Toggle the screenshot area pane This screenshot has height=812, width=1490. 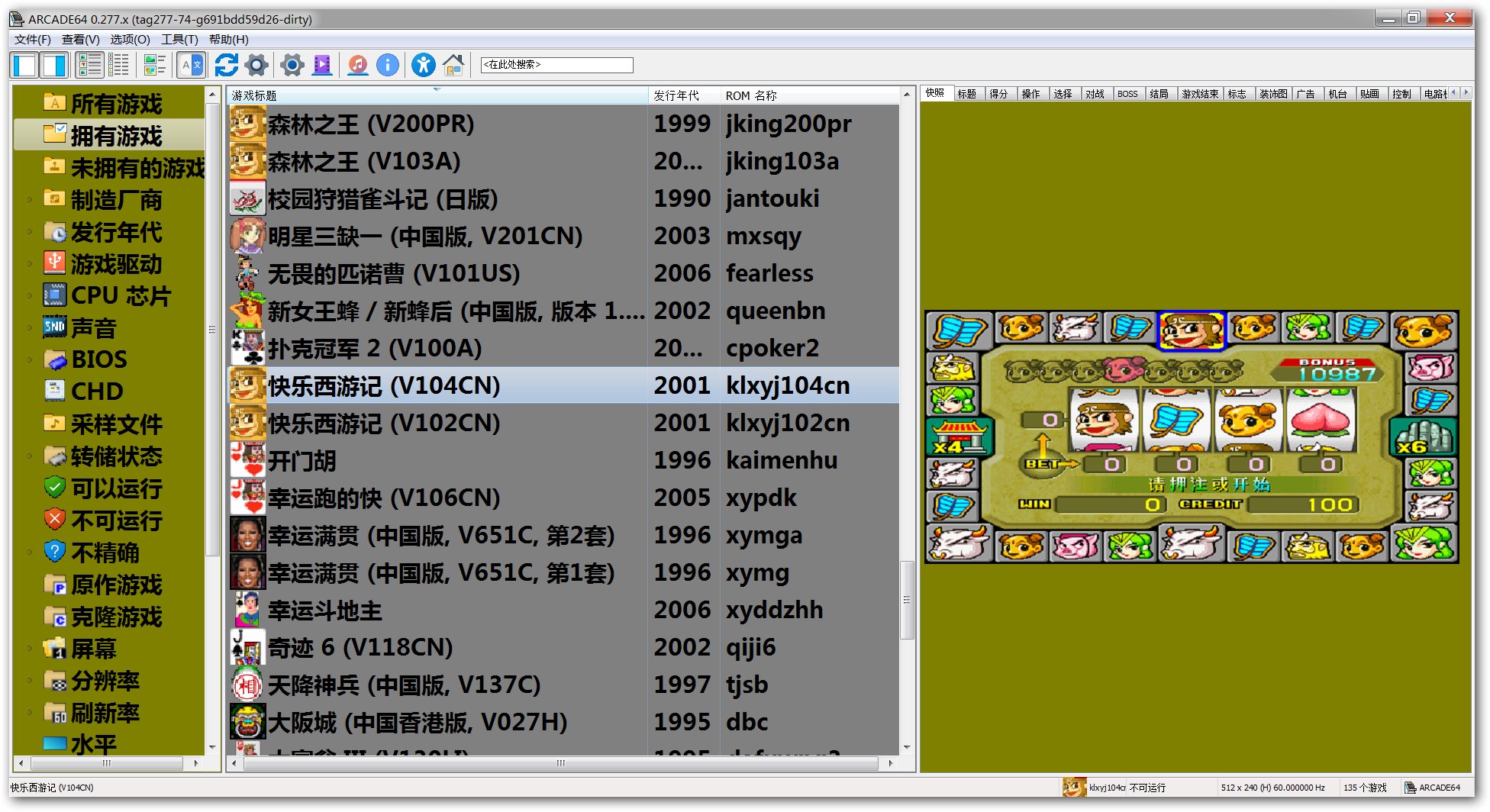53,66
